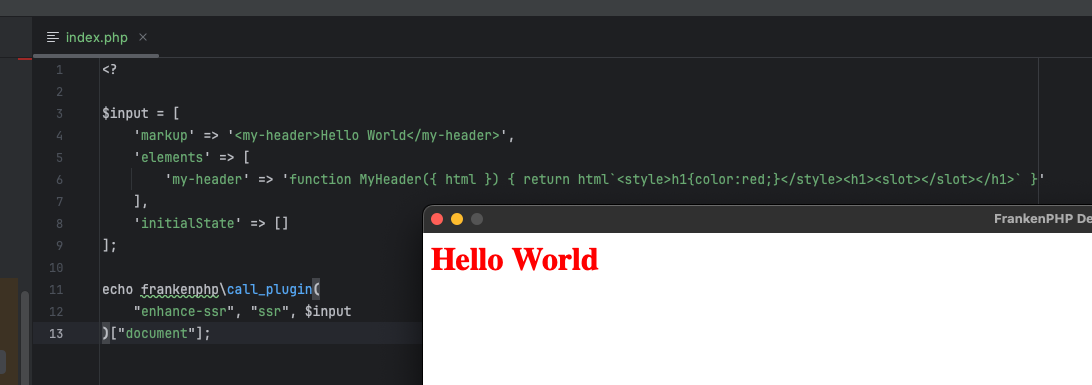Click the vertical scrollbar on left panel

tap(25, 337)
